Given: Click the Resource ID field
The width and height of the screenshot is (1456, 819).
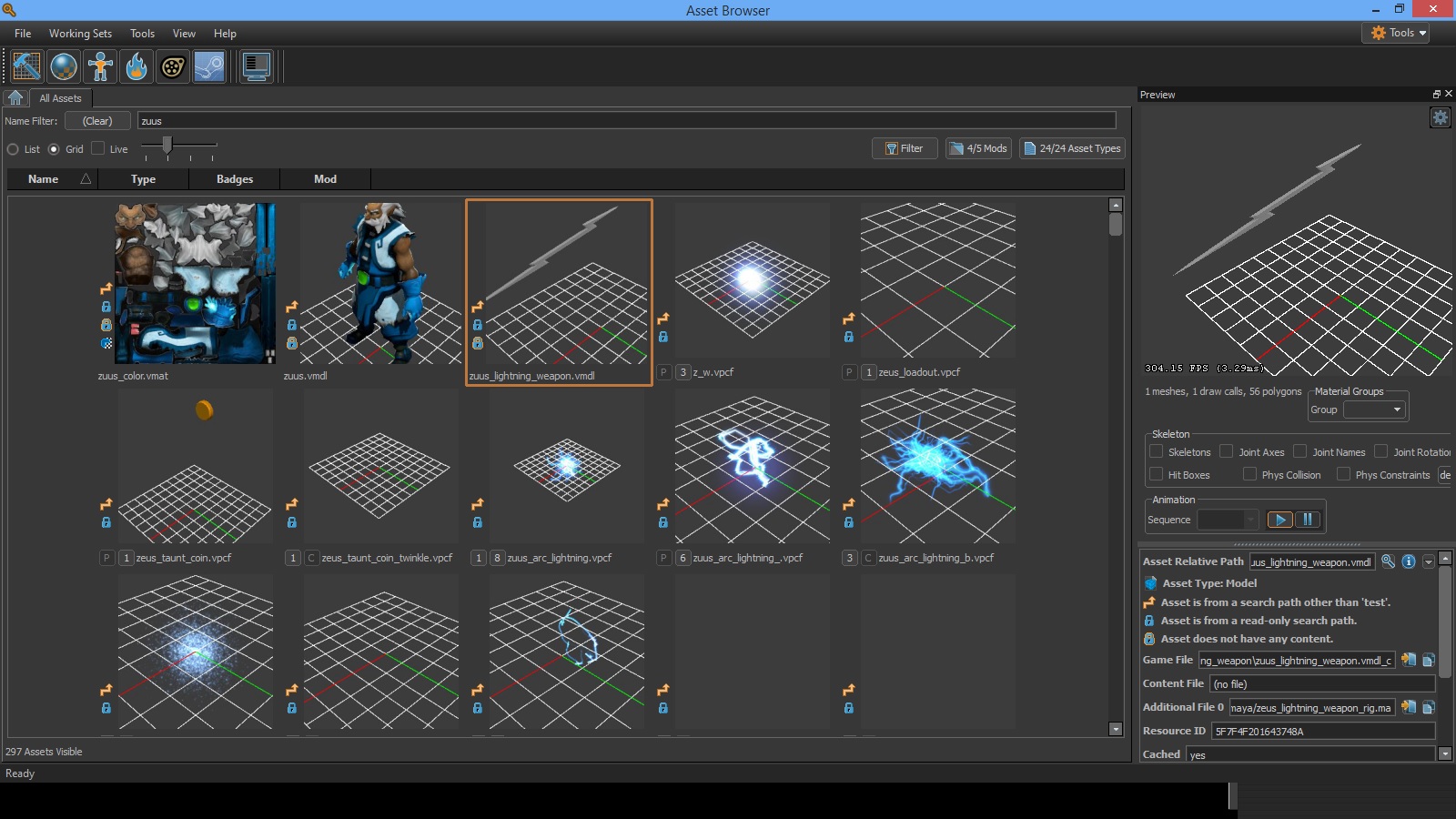Looking at the screenshot, I should pos(1323,731).
